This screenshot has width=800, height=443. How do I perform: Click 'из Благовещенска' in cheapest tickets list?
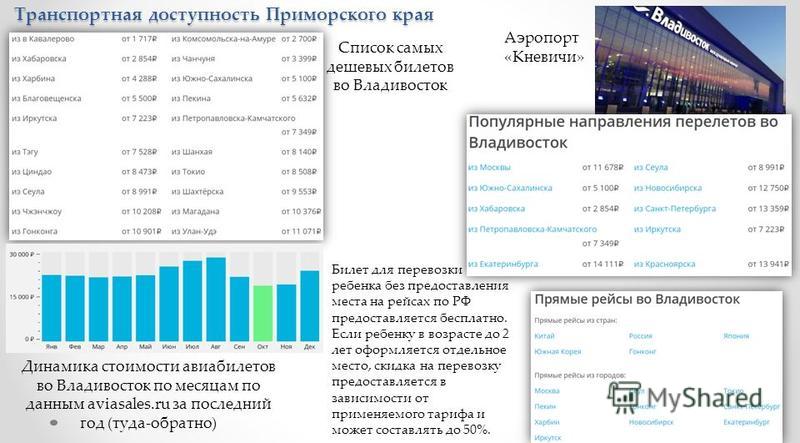point(46,99)
